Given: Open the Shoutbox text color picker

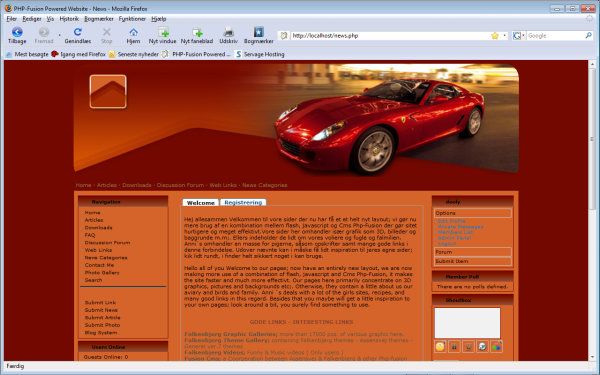Looking at the screenshot, I should [x=497, y=347].
